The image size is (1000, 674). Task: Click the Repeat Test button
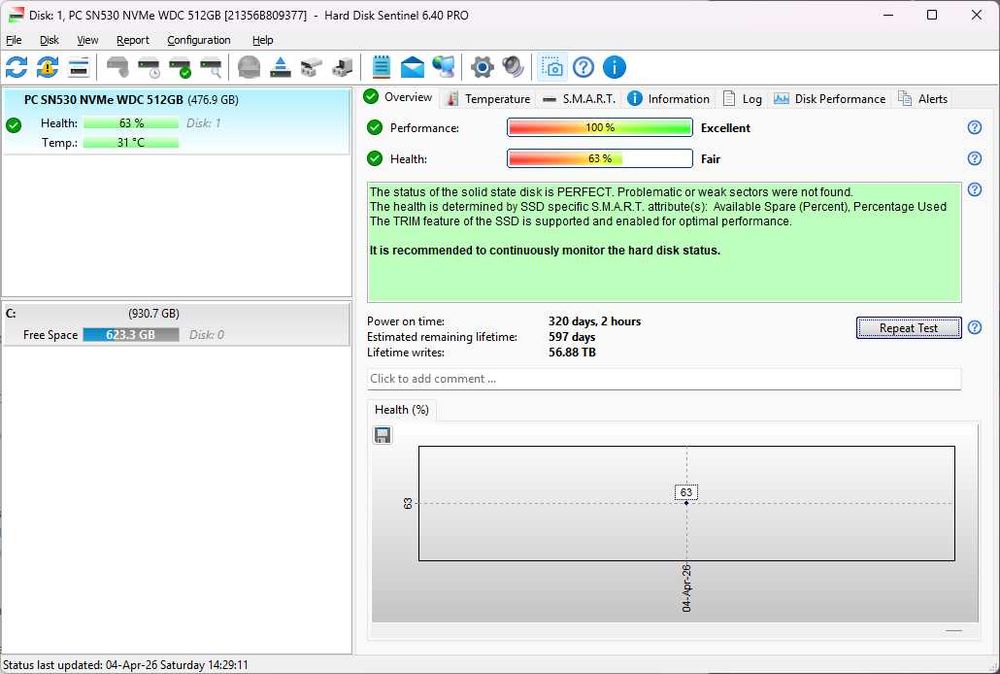(x=908, y=328)
